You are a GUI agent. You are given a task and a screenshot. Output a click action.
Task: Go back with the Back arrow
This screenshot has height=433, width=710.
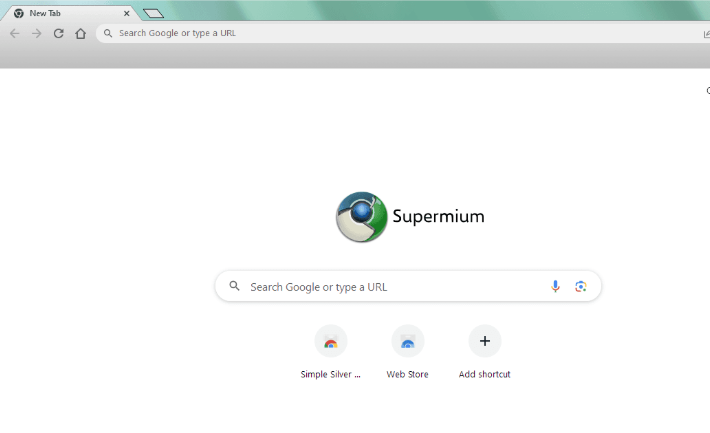tap(14, 34)
